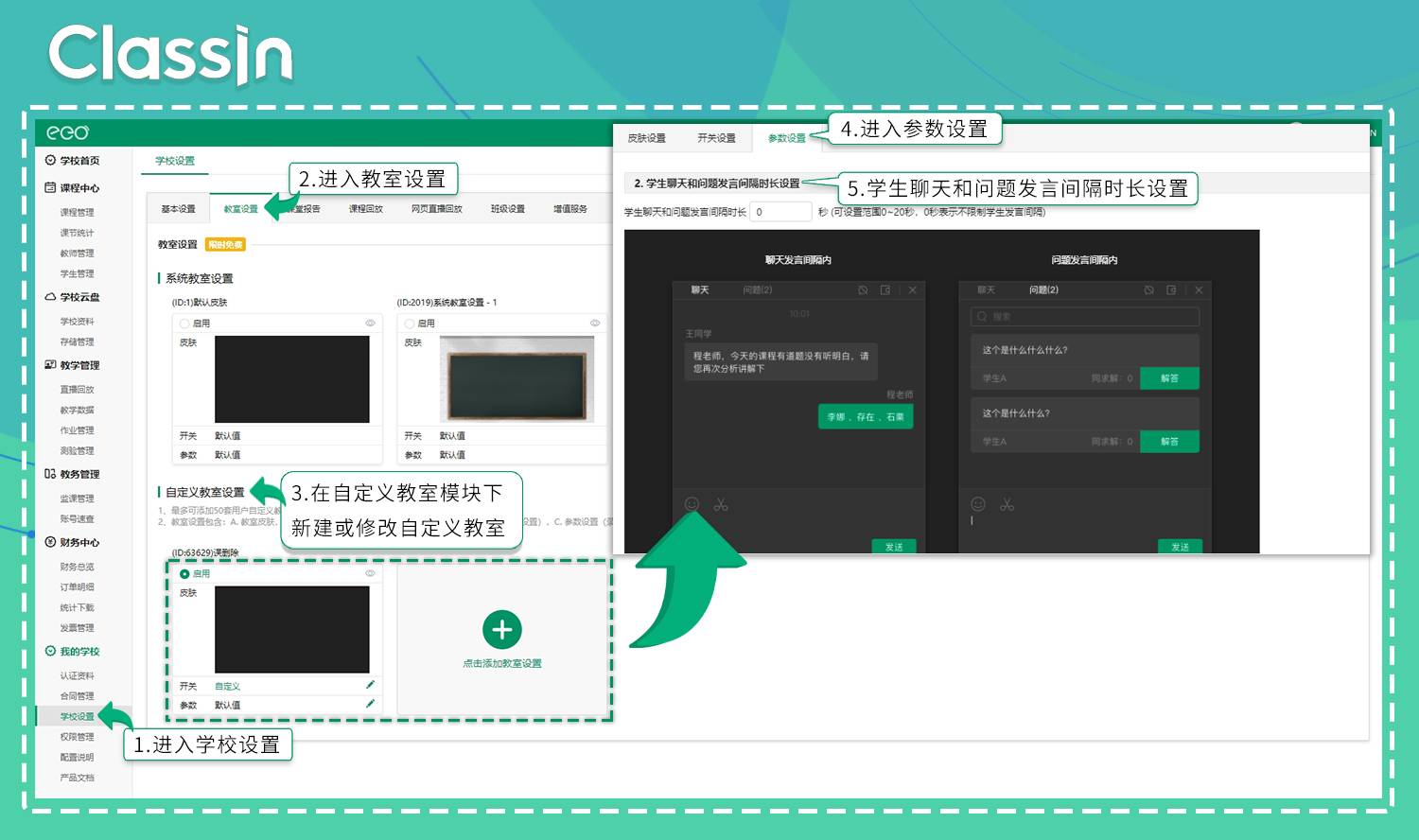Switch to the 参数设置 tab
The image size is (1419, 840).
pos(786,138)
